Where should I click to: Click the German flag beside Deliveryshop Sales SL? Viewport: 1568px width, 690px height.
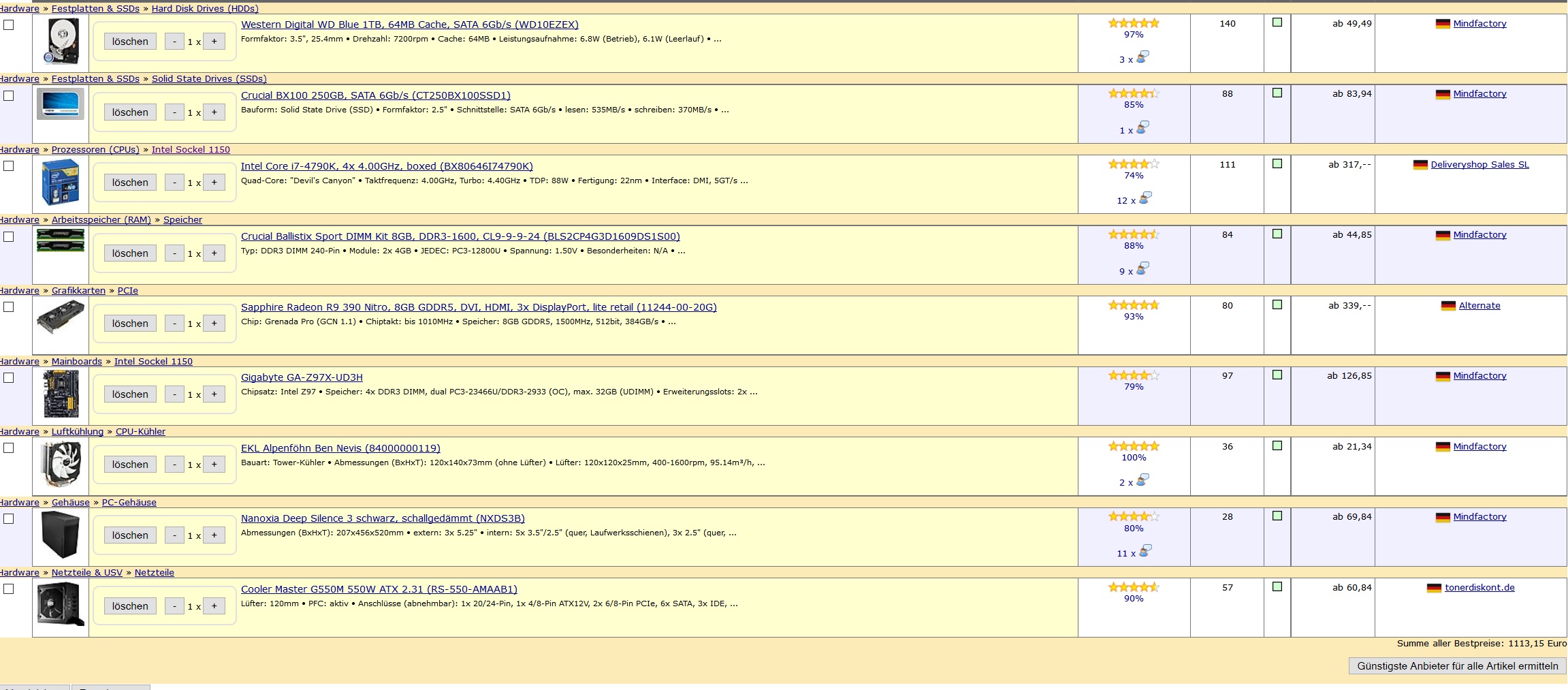(x=1420, y=165)
